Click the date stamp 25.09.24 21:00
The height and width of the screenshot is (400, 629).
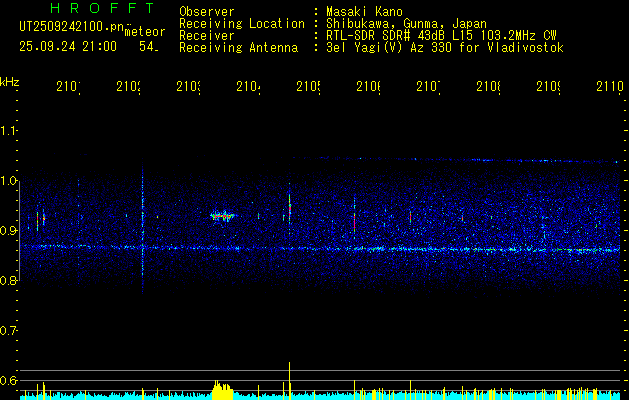point(68,47)
